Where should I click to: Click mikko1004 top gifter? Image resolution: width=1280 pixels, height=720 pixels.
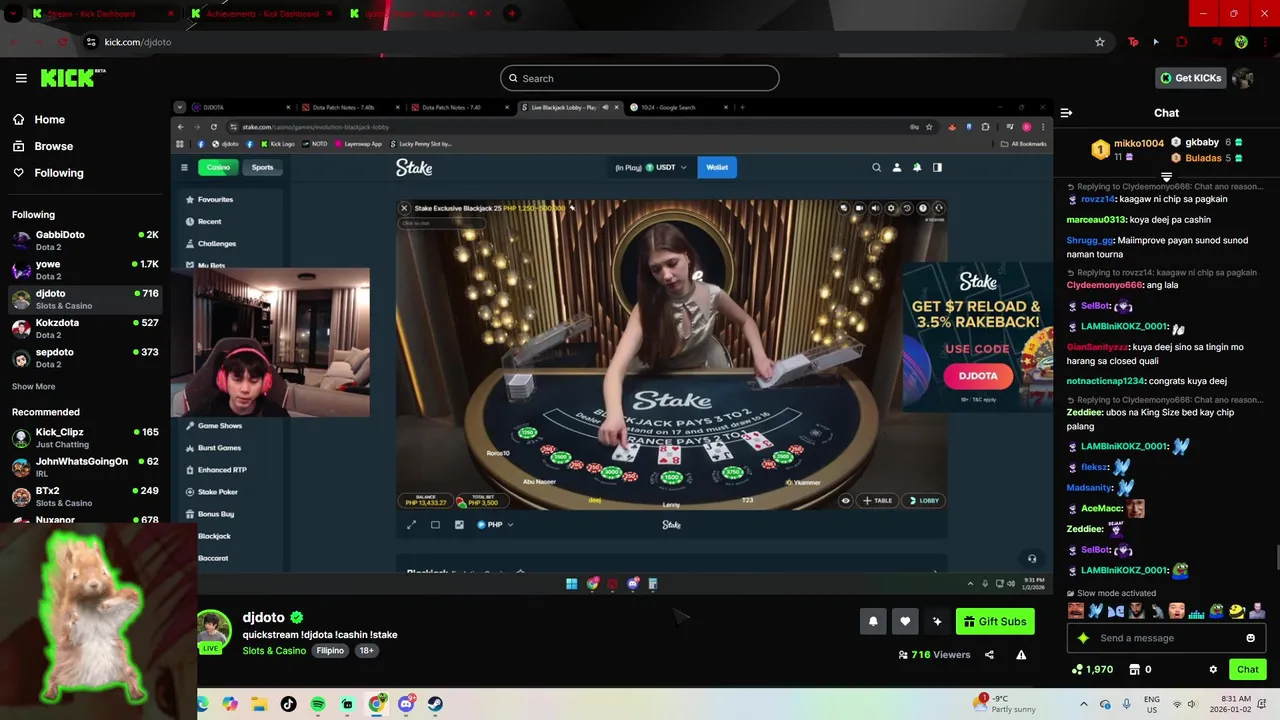tap(1139, 144)
